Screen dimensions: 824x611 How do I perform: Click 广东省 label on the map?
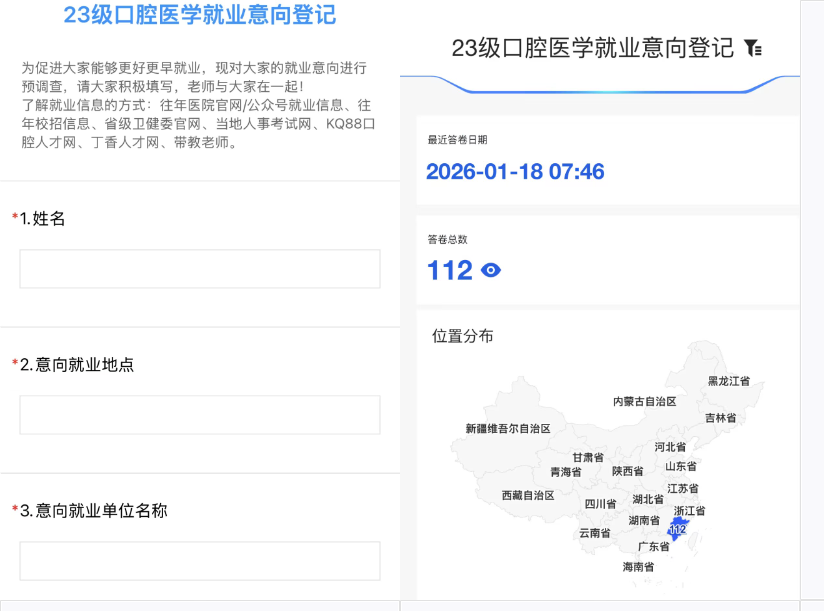click(x=653, y=547)
